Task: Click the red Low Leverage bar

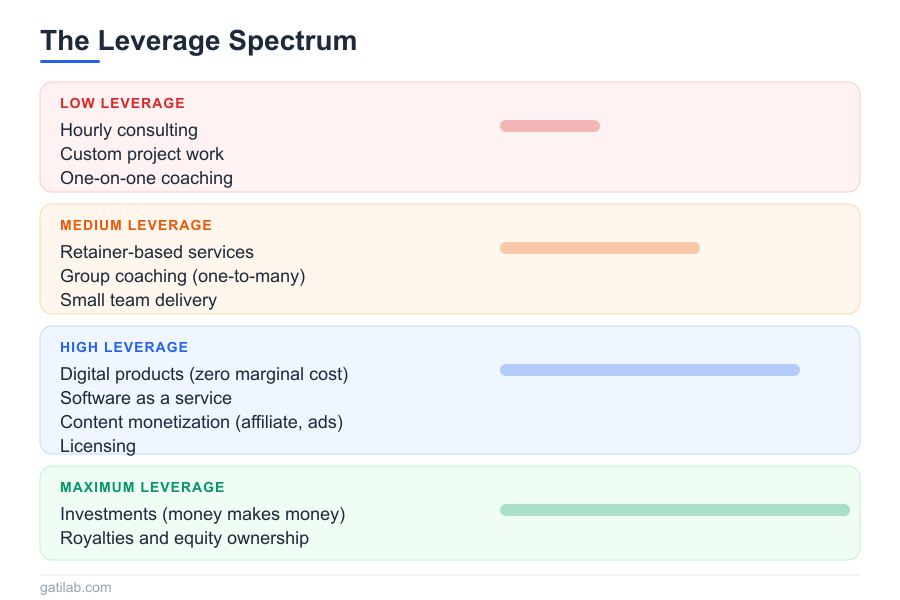Action: click(x=550, y=126)
